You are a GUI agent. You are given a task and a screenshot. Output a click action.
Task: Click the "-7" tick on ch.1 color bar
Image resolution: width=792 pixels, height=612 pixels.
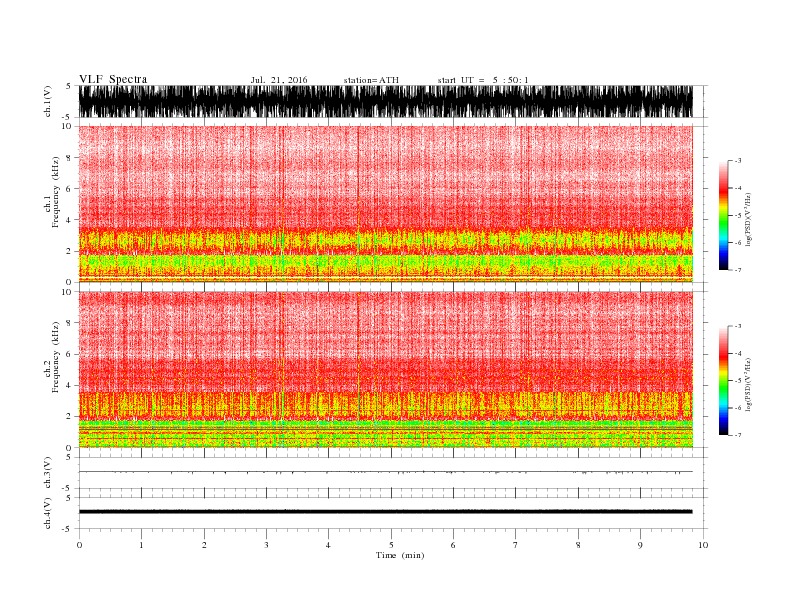(737, 270)
